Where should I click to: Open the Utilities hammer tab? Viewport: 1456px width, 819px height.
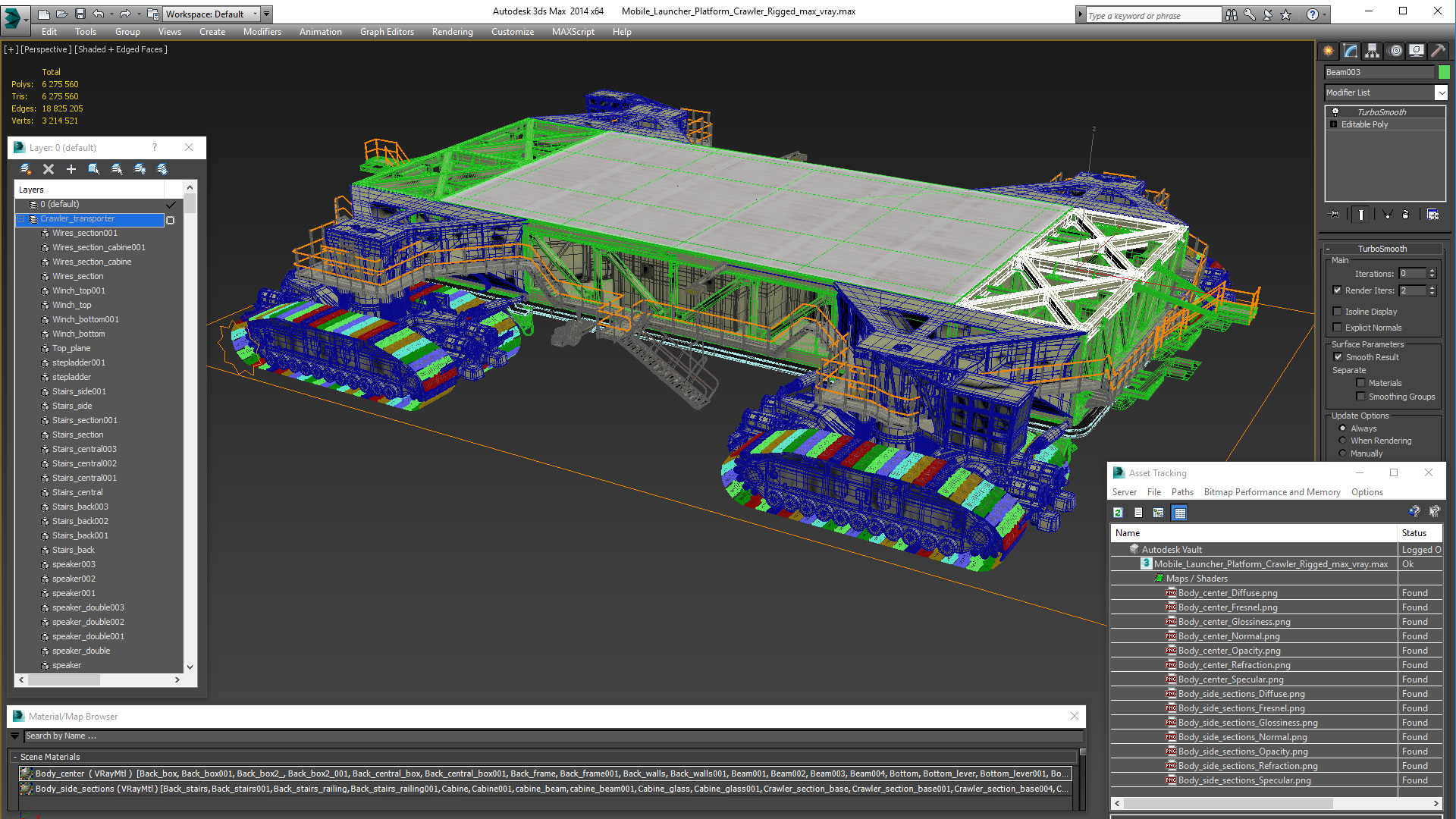(1438, 51)
